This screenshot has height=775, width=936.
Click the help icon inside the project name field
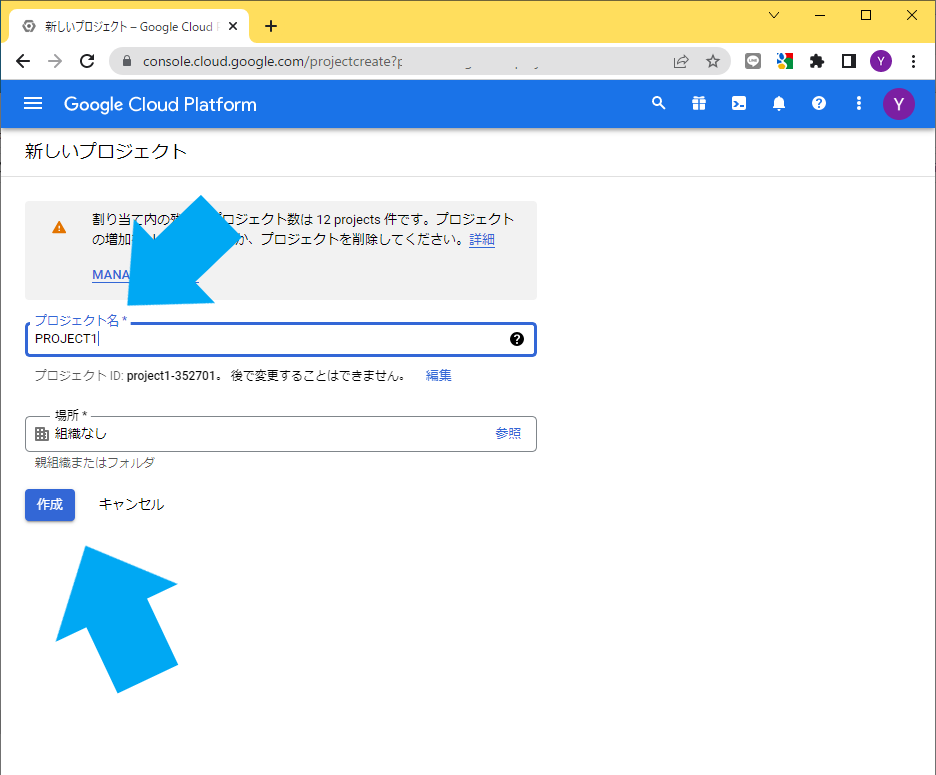(x=517, y=339)
